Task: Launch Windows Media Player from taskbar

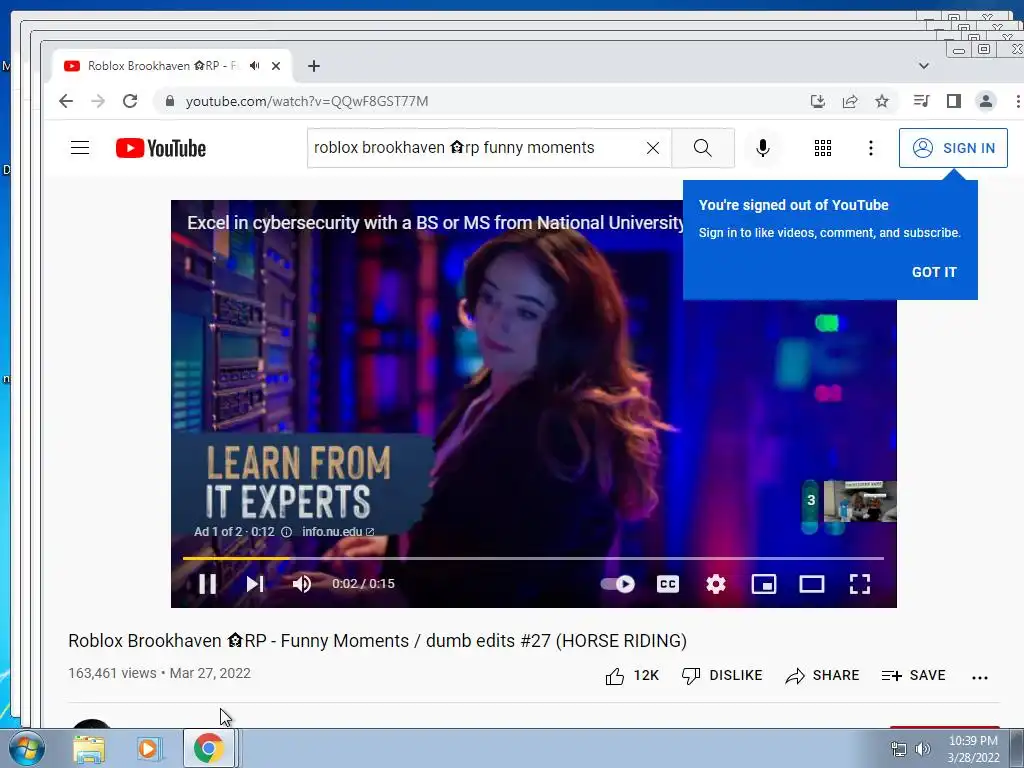Action: coord(149,749)
